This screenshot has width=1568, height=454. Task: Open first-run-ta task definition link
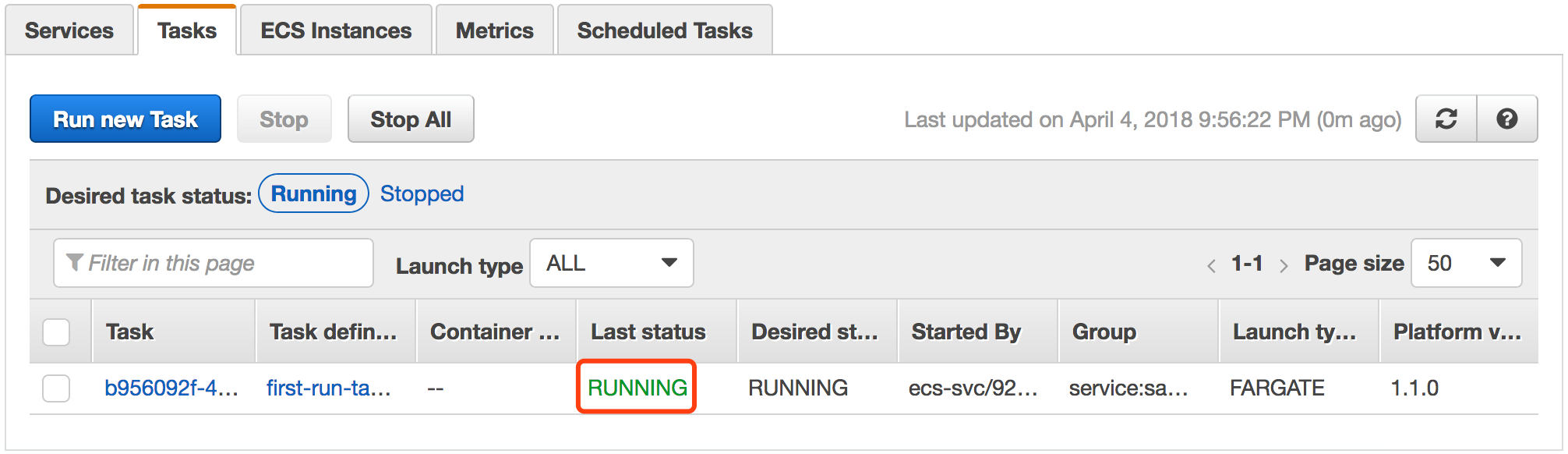click(328, 388)
